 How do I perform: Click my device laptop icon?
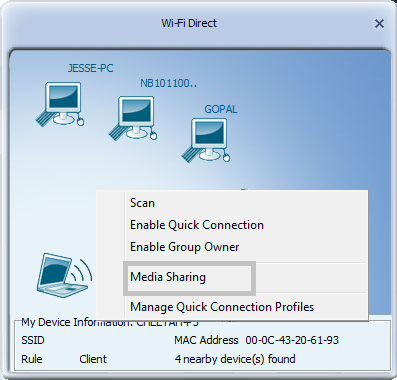(x=64, y=275)
